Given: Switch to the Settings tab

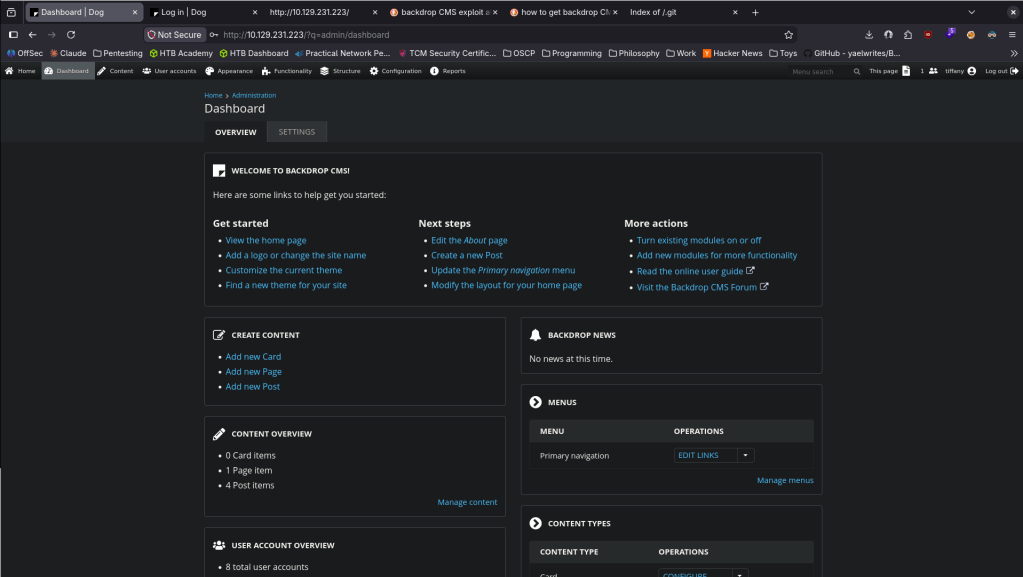Looking at the screenshot, I should [x=297, y=132].
